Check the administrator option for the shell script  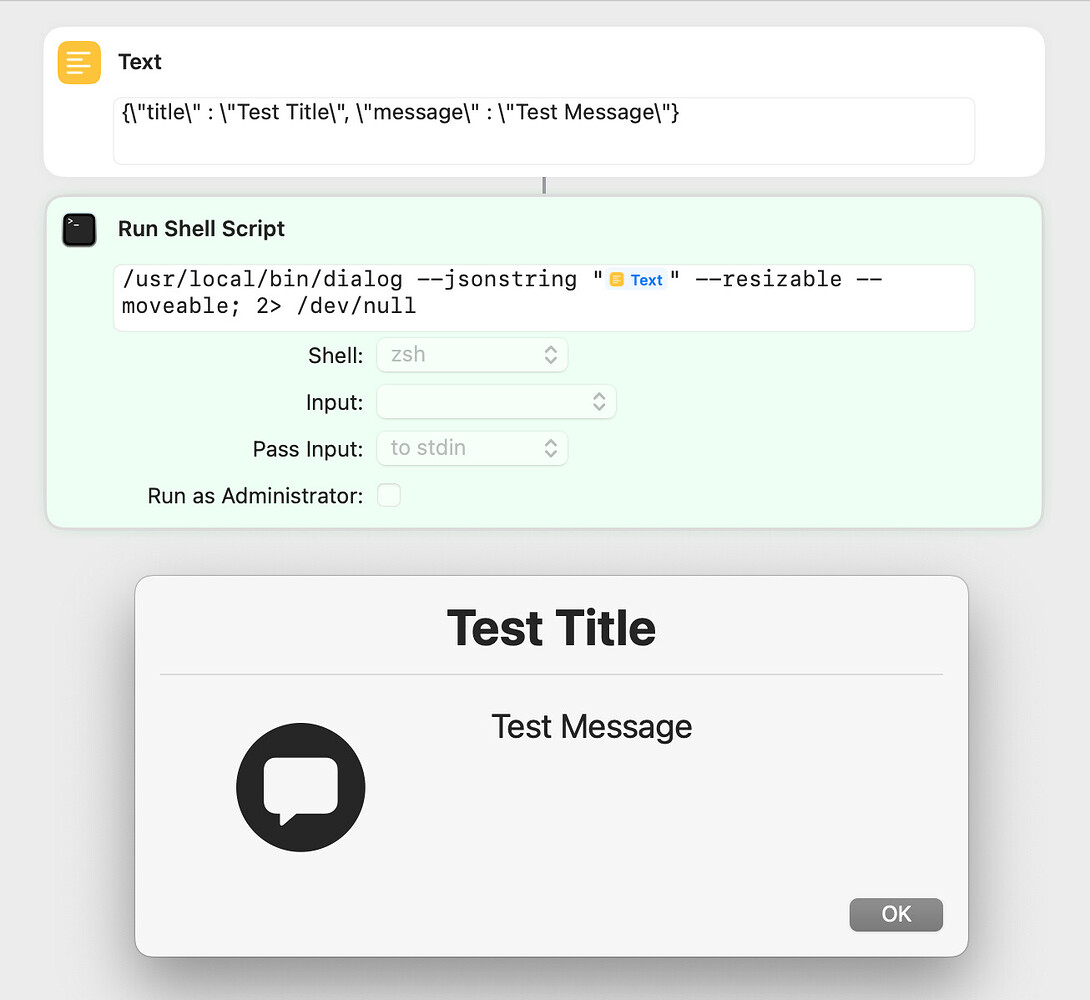tap(389, 495)
